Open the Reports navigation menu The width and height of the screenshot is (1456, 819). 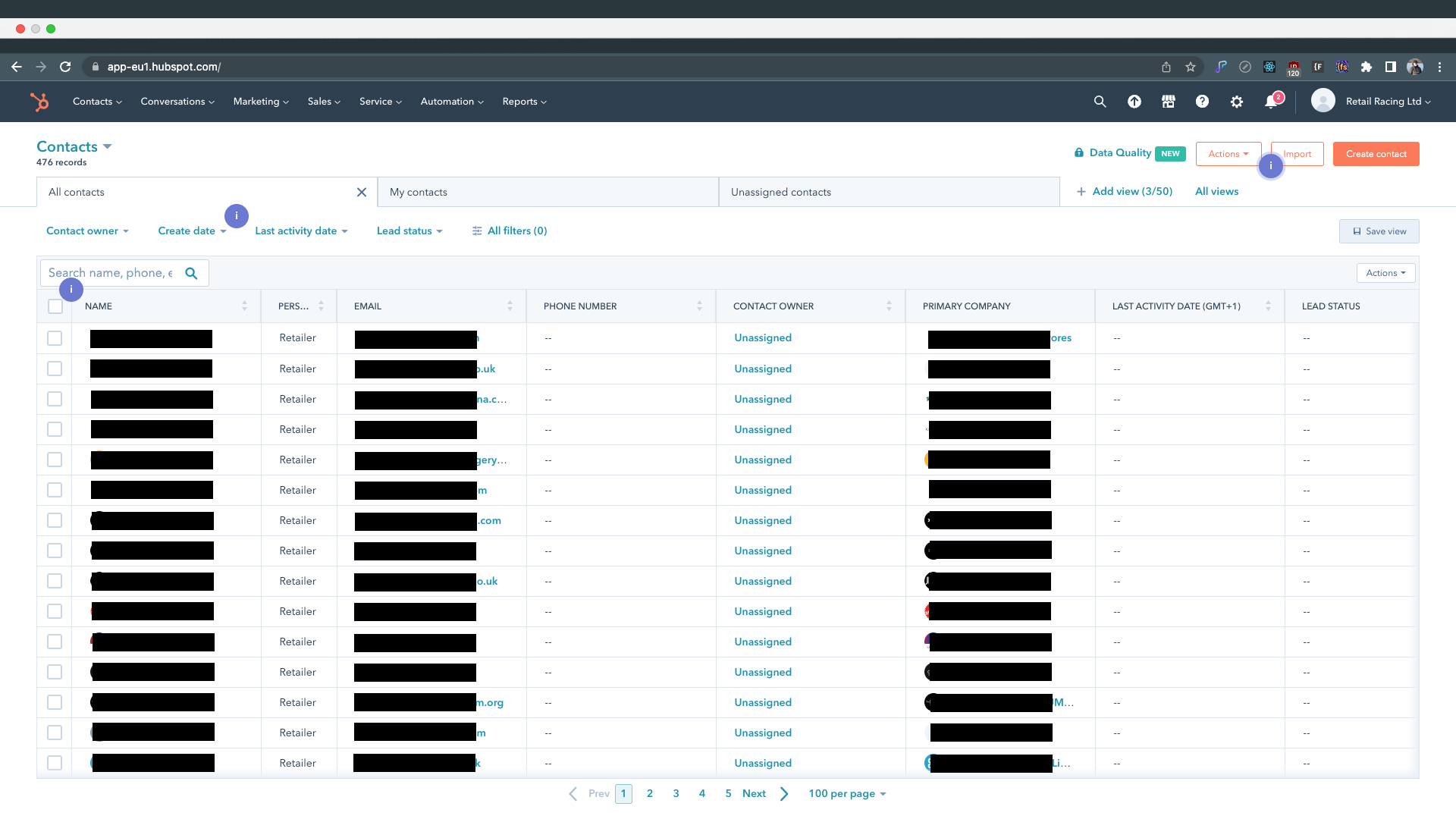pyautogui.click(x=524, y=102)
